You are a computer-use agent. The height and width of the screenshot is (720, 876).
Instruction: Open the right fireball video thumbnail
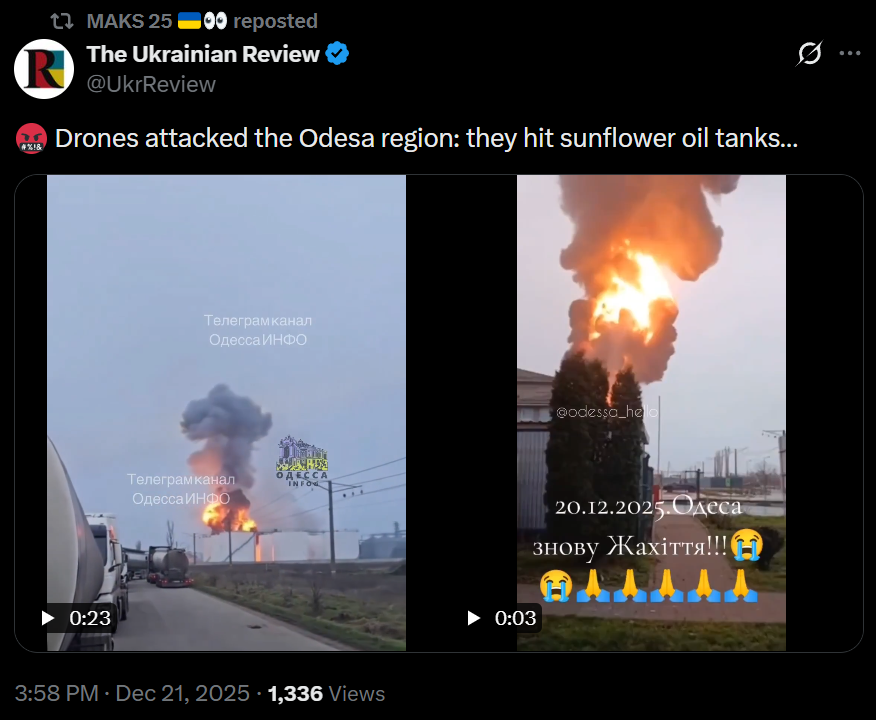(651, 413)
